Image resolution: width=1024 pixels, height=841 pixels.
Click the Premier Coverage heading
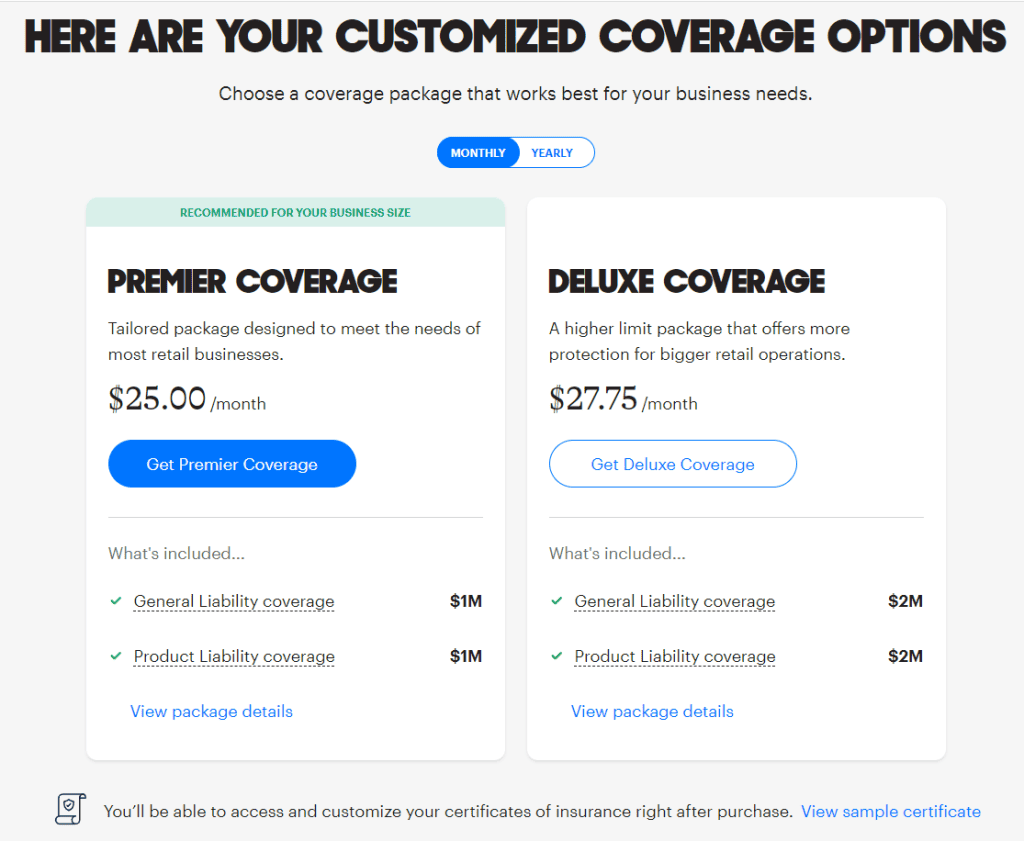252,281
